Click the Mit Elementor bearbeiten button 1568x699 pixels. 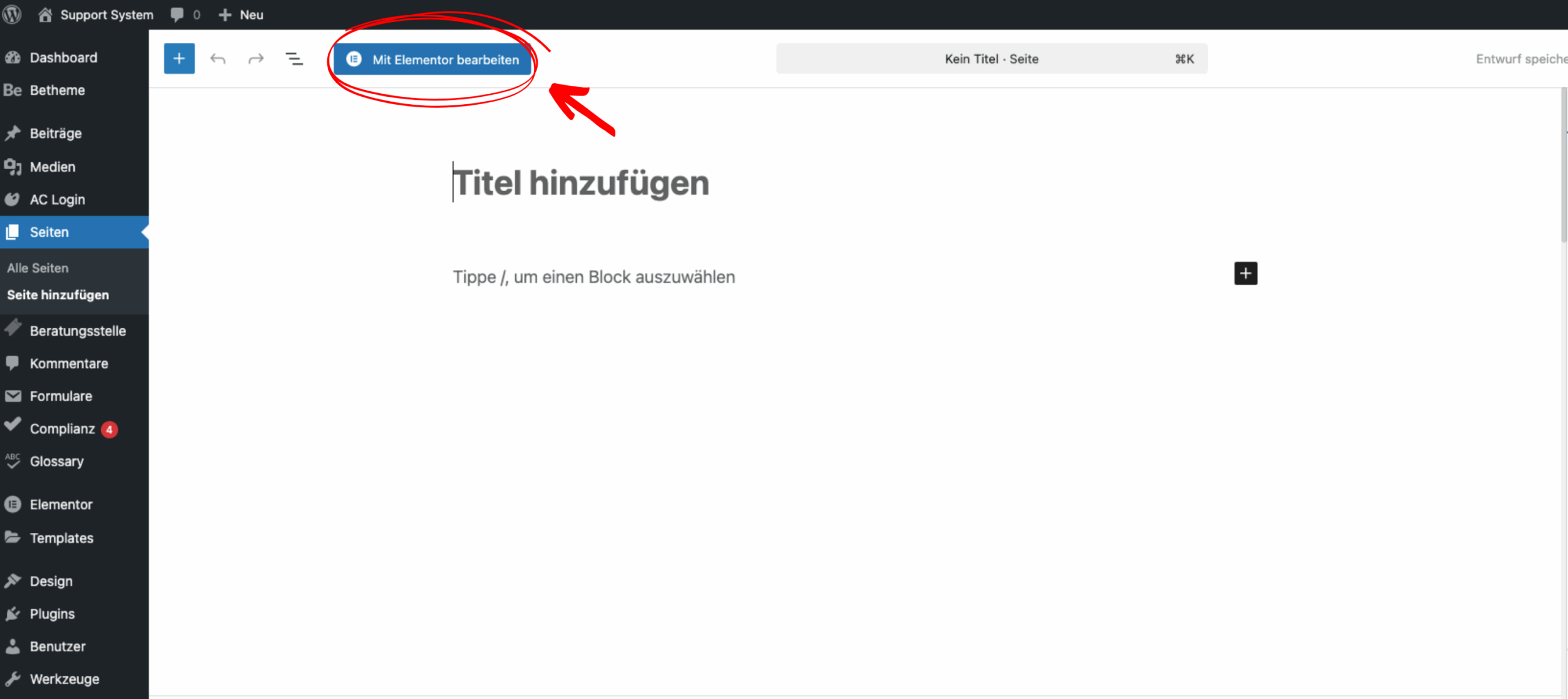(432, 59)
